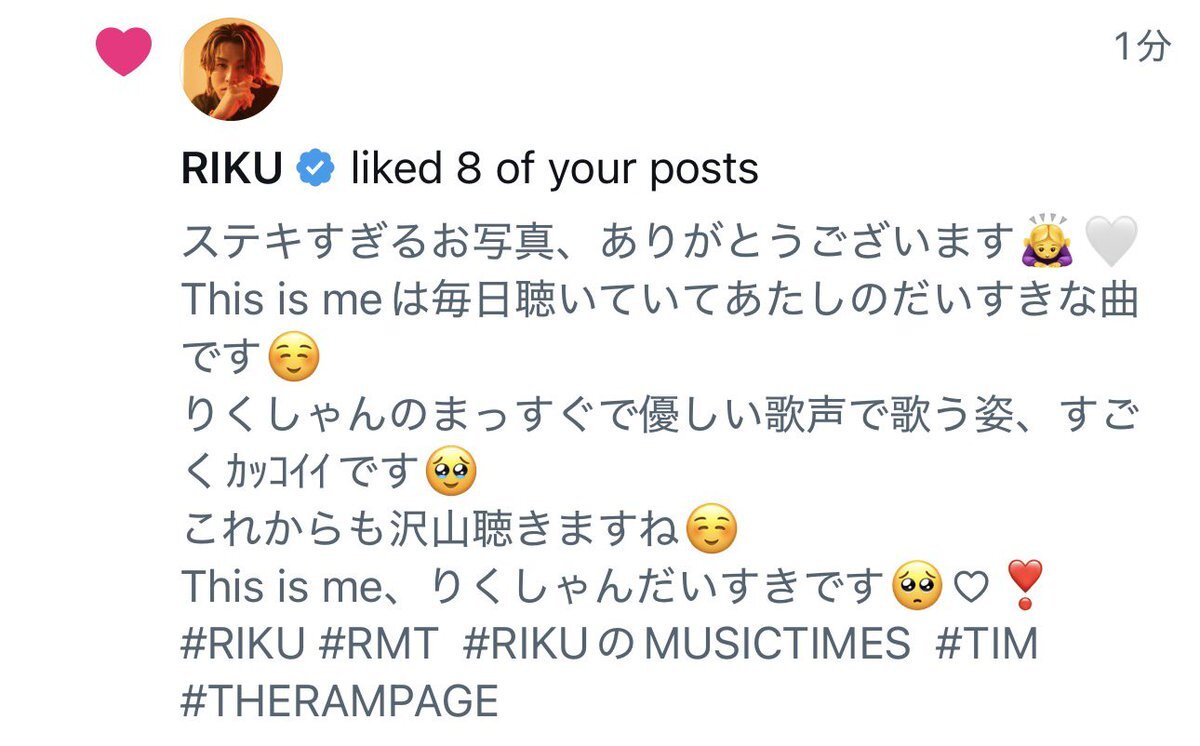The height and width of the screenshot is (746, 1200).
Task: Click the "1分" timestamp
Action: tap(1142, 46)
